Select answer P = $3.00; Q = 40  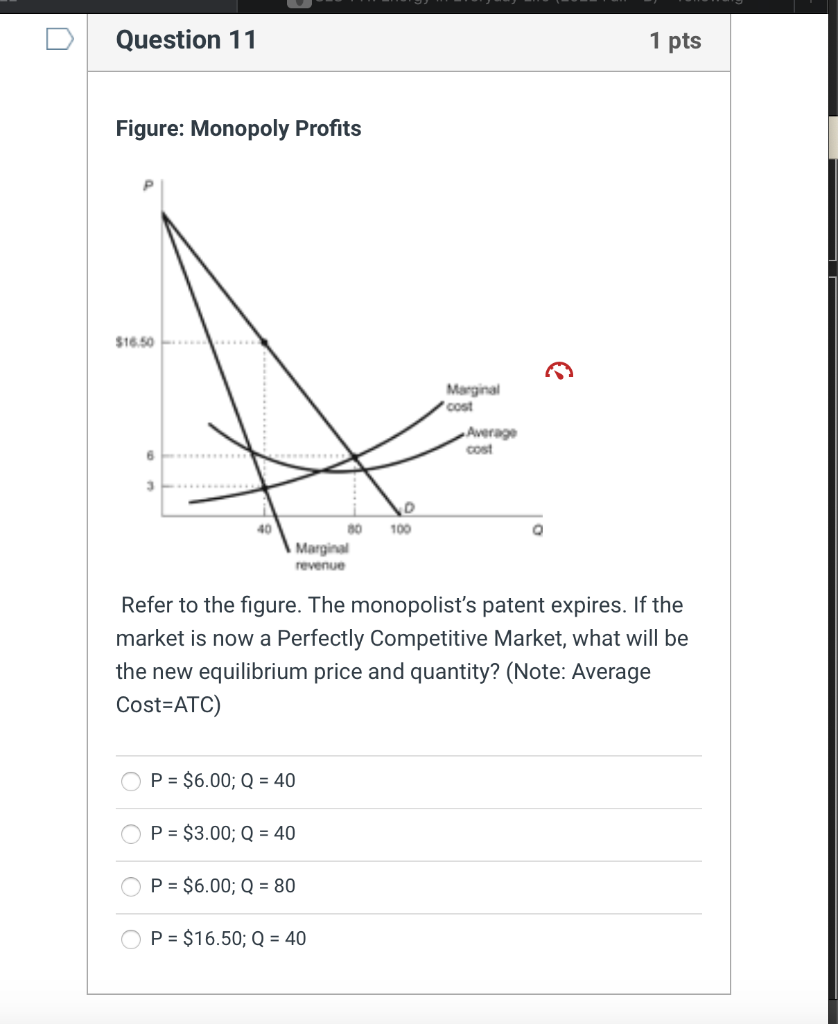pyautogui.click(x=130, y=833)
